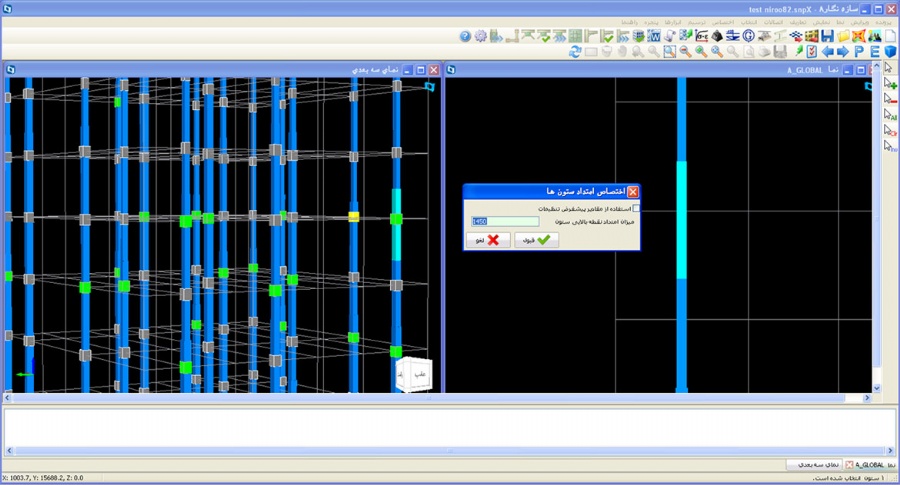Viewport: 900px width, 485px height.
Task: Click the refresh view arrows icon
Action: coord(575,51)
